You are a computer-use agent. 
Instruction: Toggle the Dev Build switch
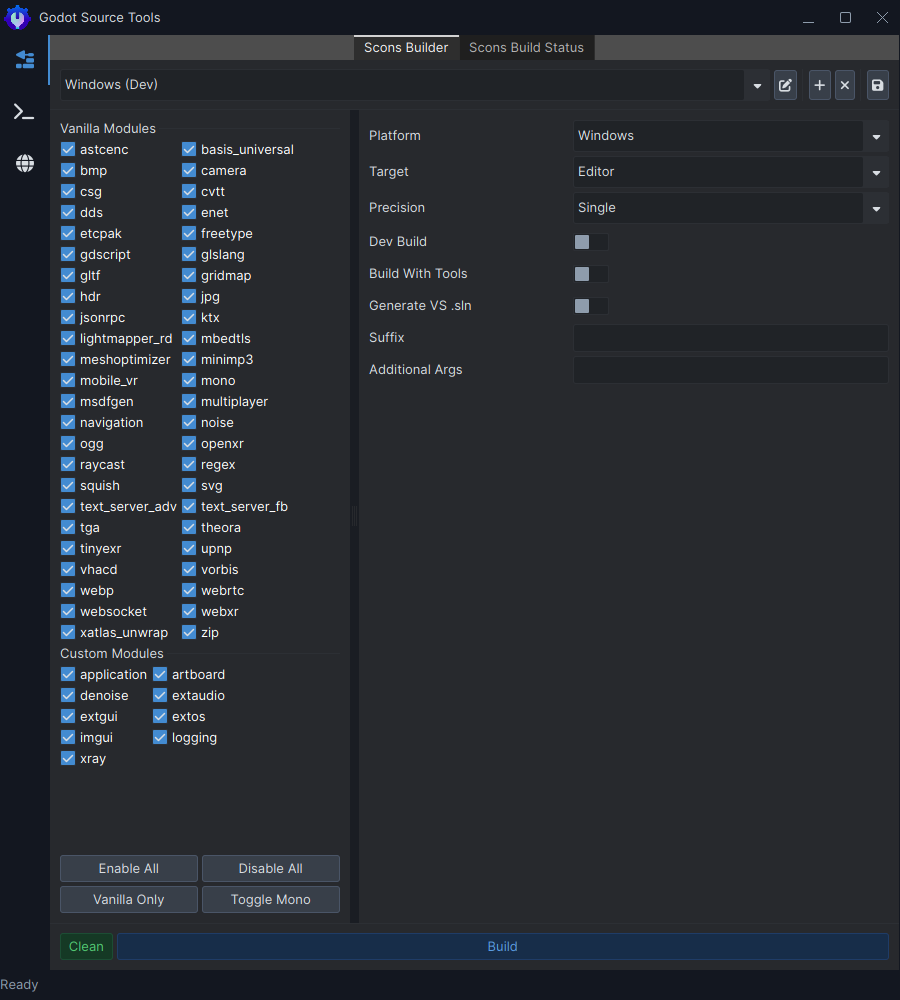coord(591,242)
